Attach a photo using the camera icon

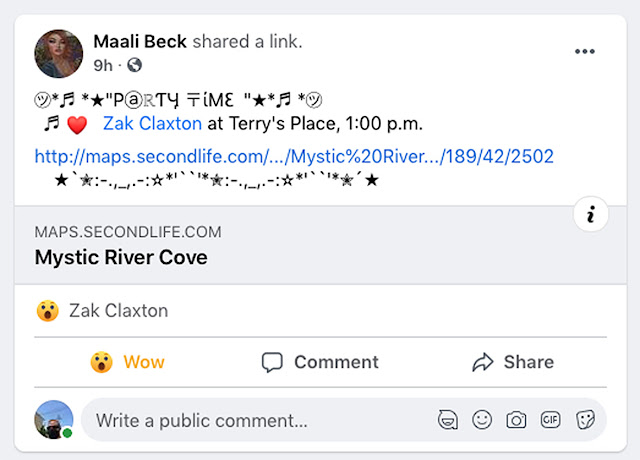[x=516, y=420]
